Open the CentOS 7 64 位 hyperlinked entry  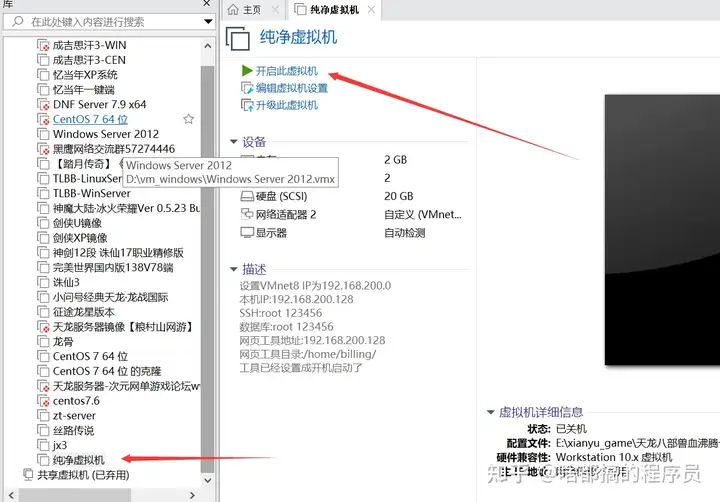click(90, 119)
